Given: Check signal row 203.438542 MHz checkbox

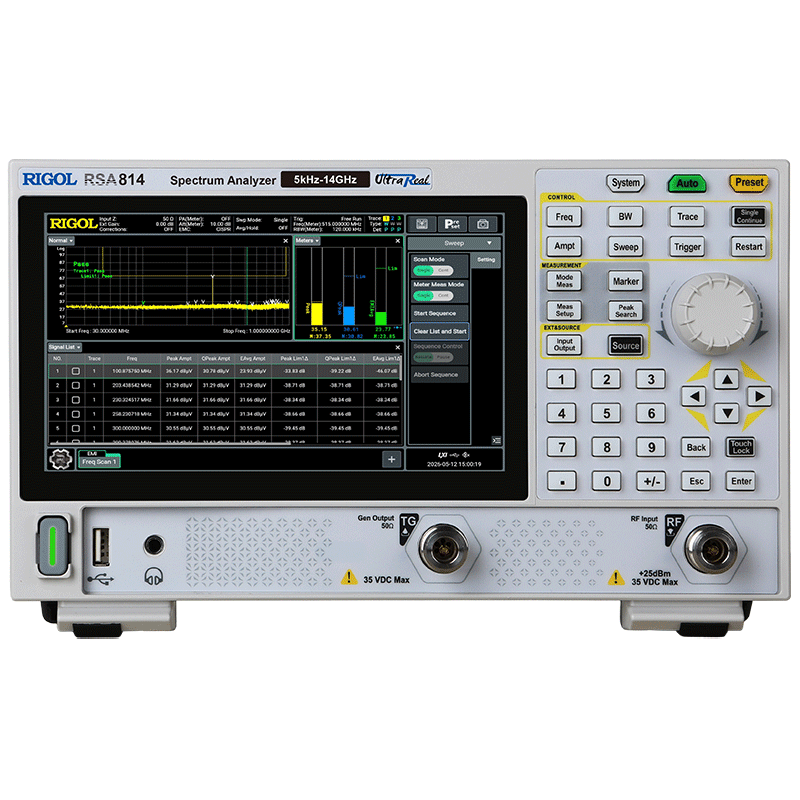Looking at the screenshot, I should tap(76, 385).
